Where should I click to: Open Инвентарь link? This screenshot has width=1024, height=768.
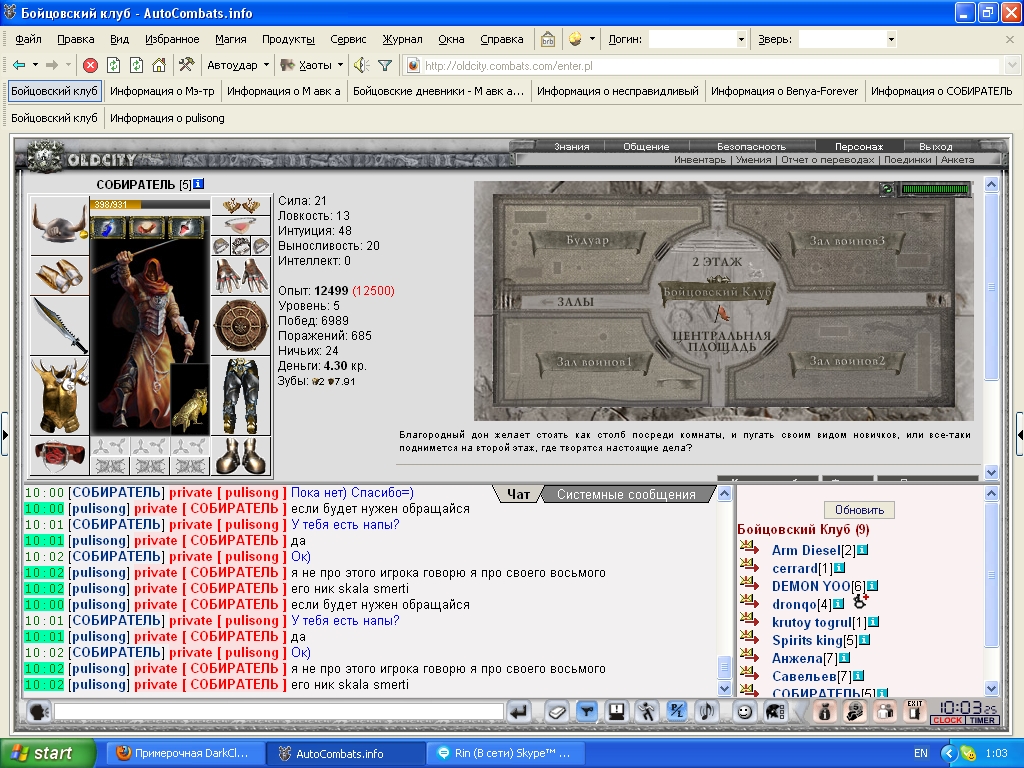click(699, 159)
